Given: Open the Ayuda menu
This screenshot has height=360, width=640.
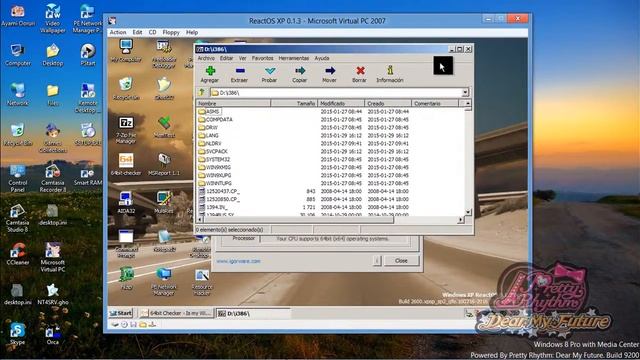Looking at the screenshot, I should coord(322,58).
